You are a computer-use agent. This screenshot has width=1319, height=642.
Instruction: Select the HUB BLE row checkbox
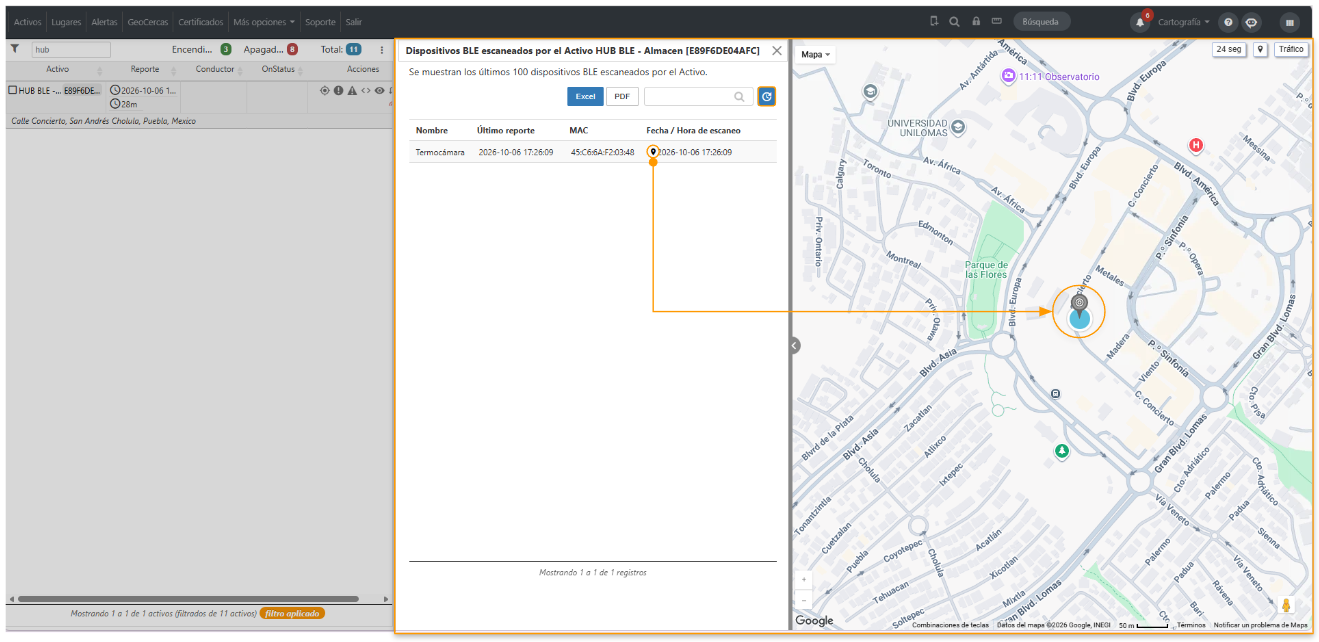click(x=13, y=90)
